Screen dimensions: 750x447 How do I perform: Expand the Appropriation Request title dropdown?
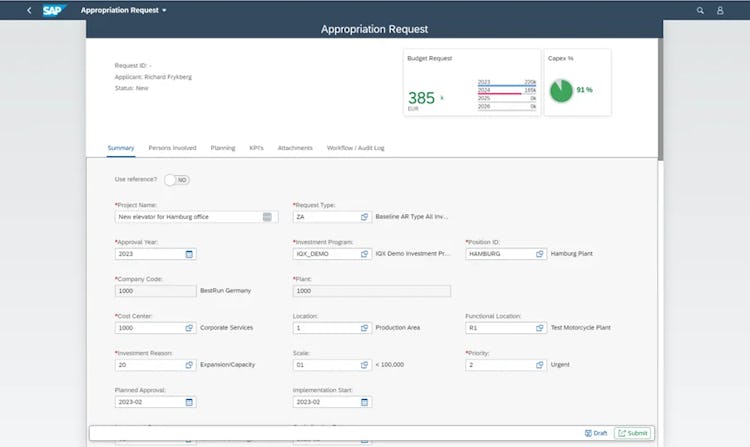pyautogui.click(x=164, y=11)
